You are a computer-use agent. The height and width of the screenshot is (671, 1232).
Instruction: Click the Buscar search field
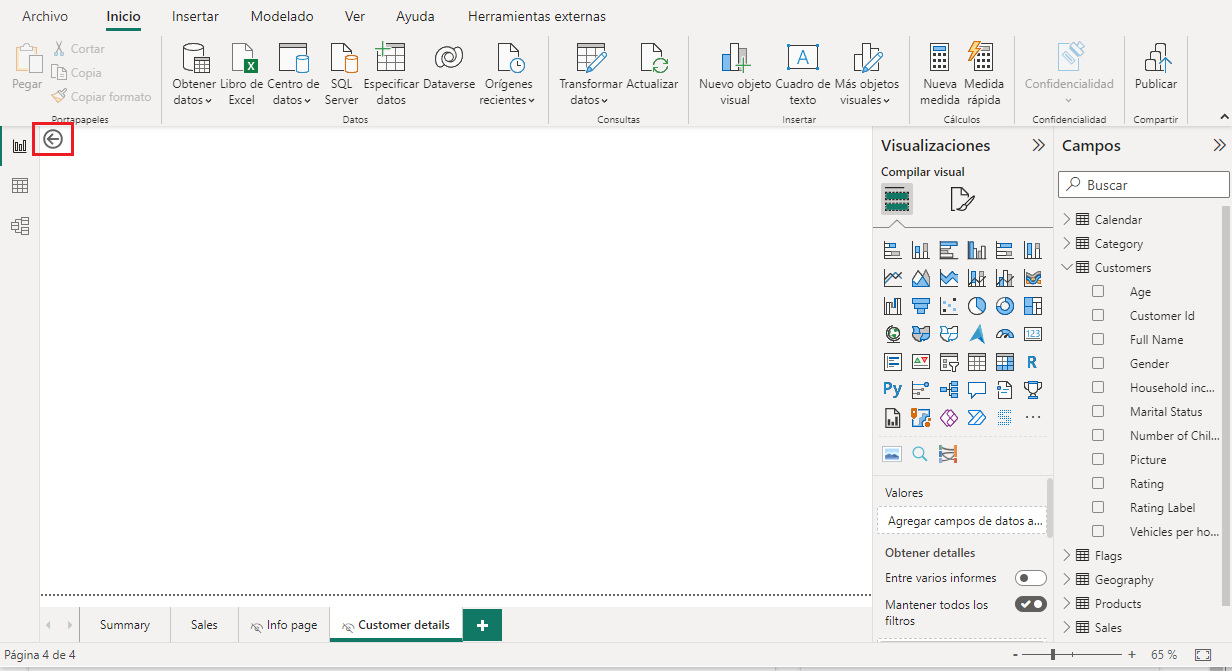1150,185
